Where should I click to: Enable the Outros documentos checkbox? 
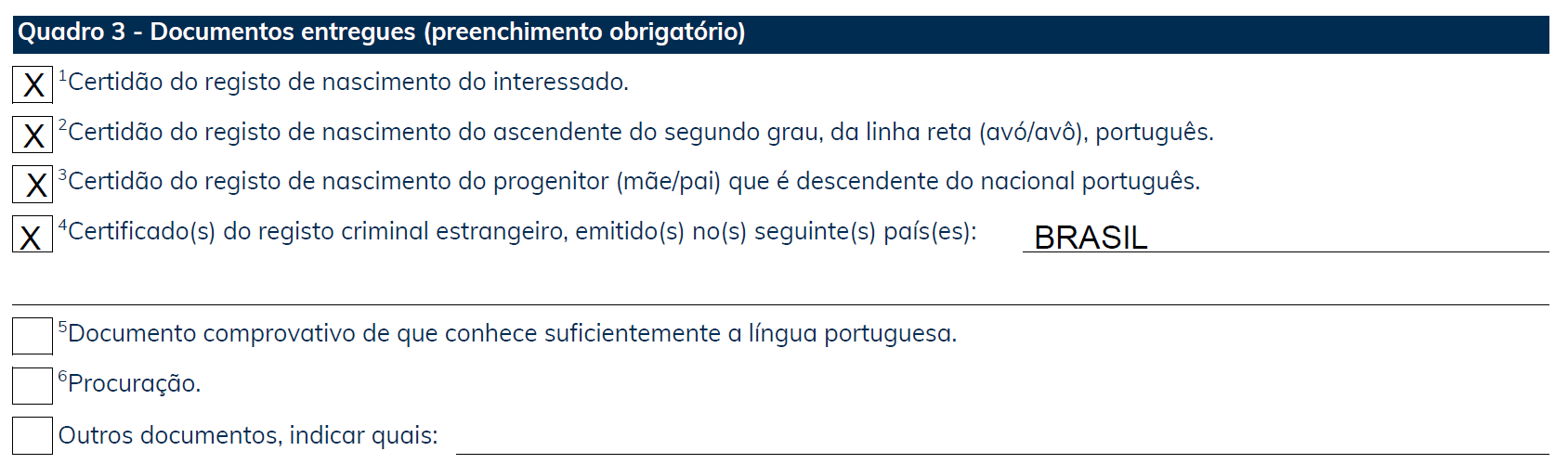pos(33,436)
